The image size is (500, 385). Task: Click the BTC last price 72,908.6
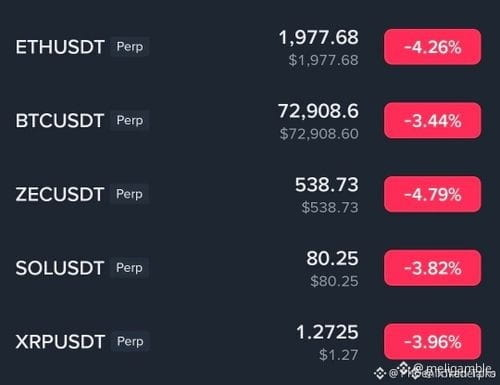coord(318,111)
